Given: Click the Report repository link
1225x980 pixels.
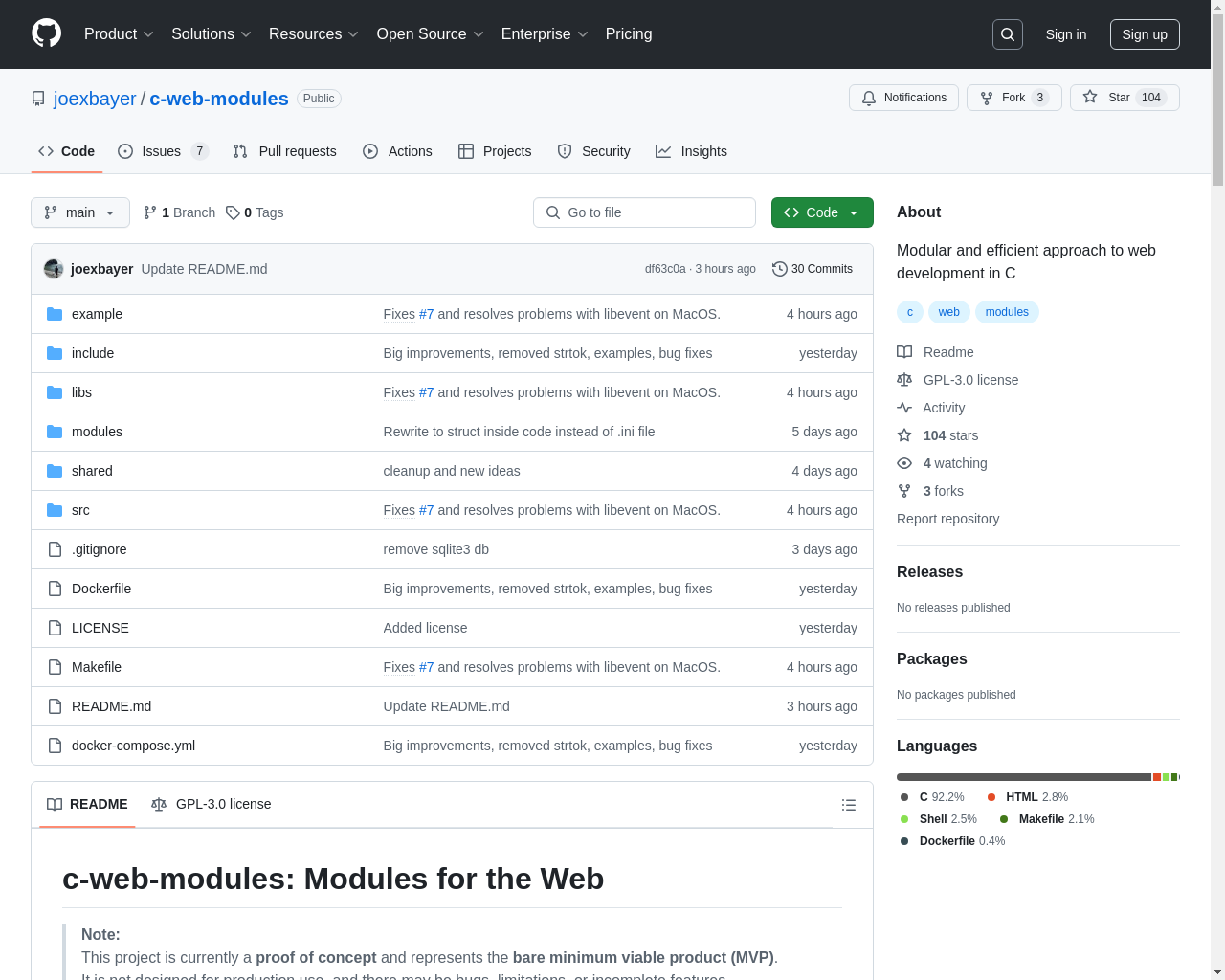Looking at the screenshot, I should point(947,519).
